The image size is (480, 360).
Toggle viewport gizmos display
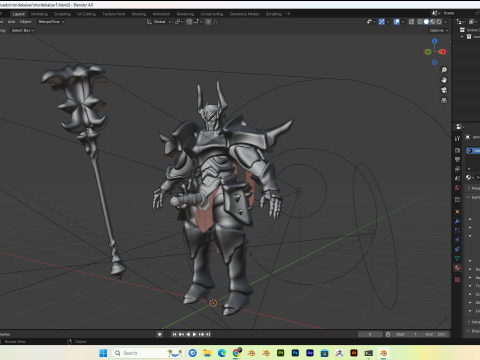[382, 22]
